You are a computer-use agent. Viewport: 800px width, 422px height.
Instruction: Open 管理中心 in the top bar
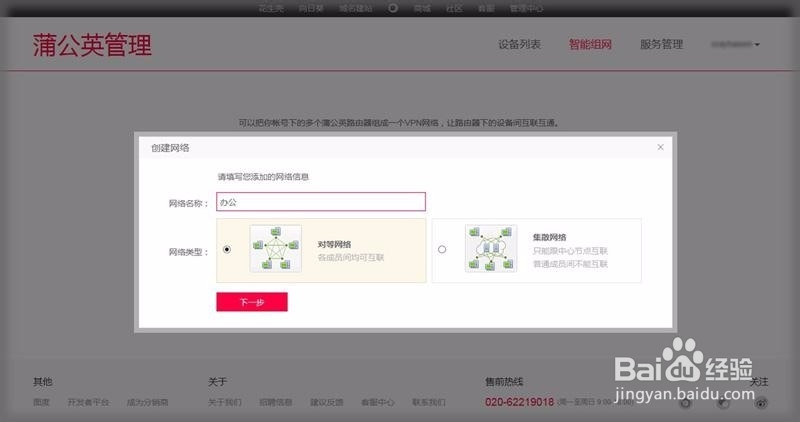point(526,9)
